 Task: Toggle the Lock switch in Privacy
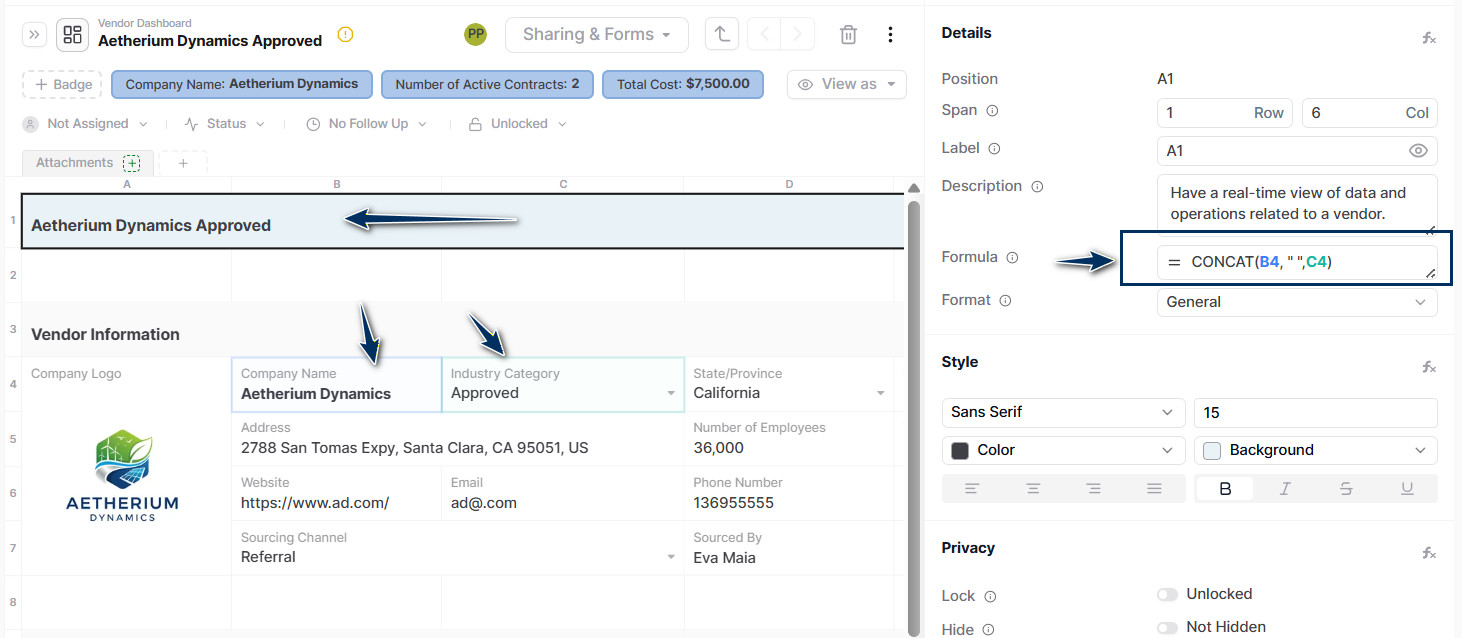(x=1167, y=595)
